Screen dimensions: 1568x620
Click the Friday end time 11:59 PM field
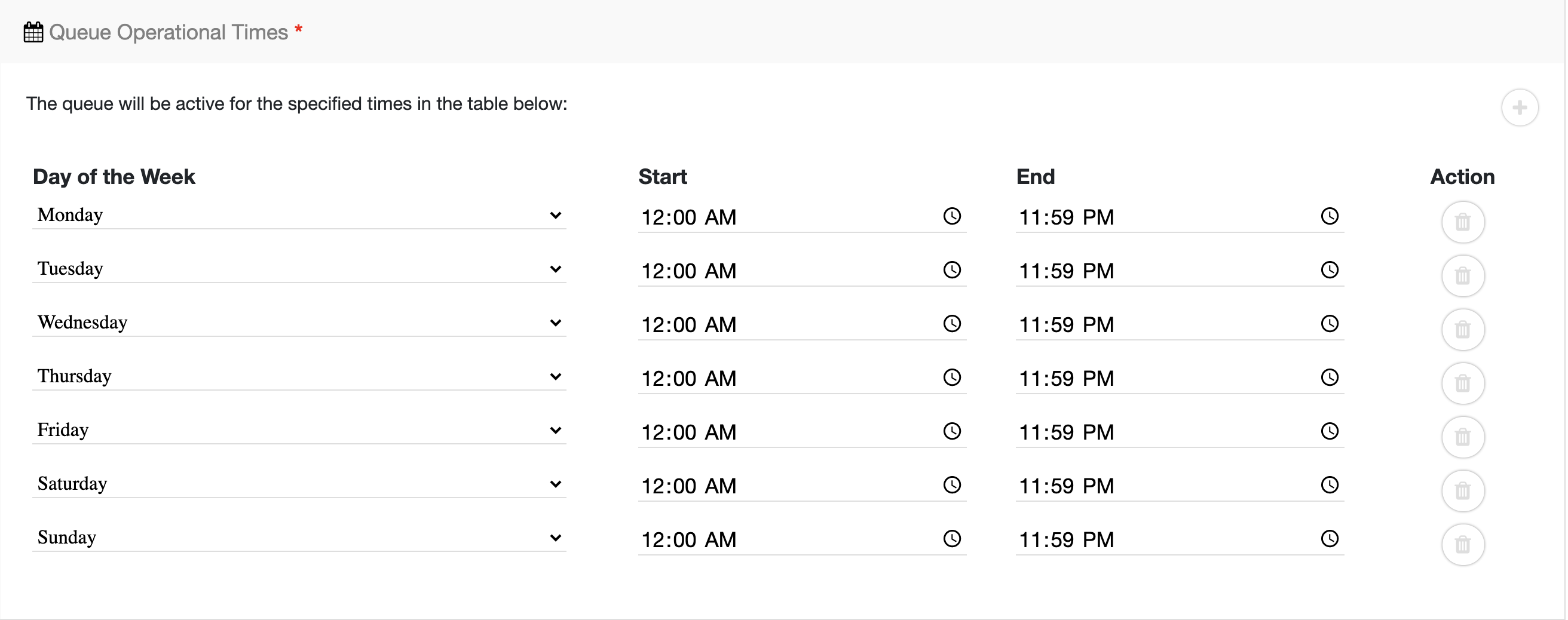point(1156,432)
